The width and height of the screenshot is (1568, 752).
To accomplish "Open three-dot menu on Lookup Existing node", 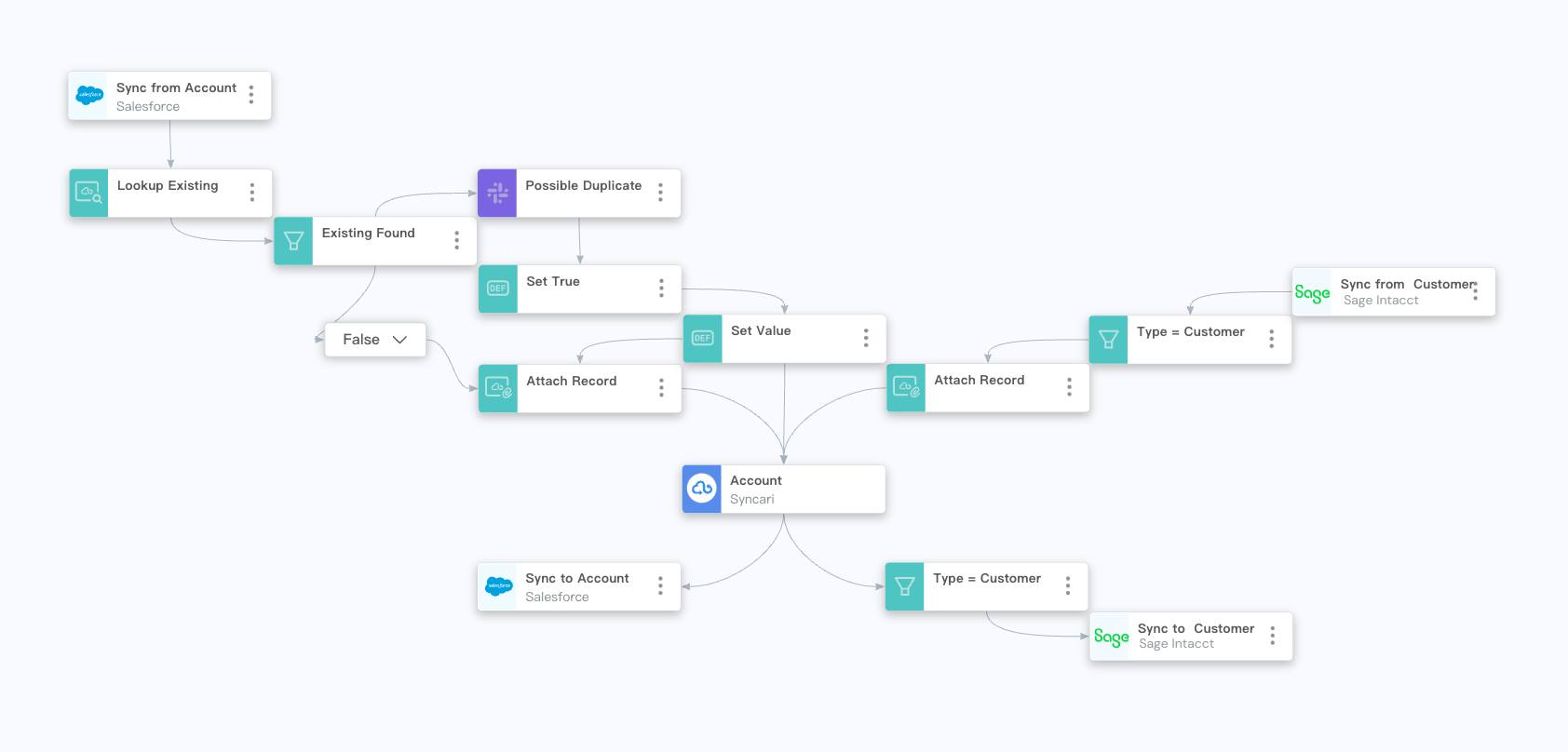I will coord(252,193).
